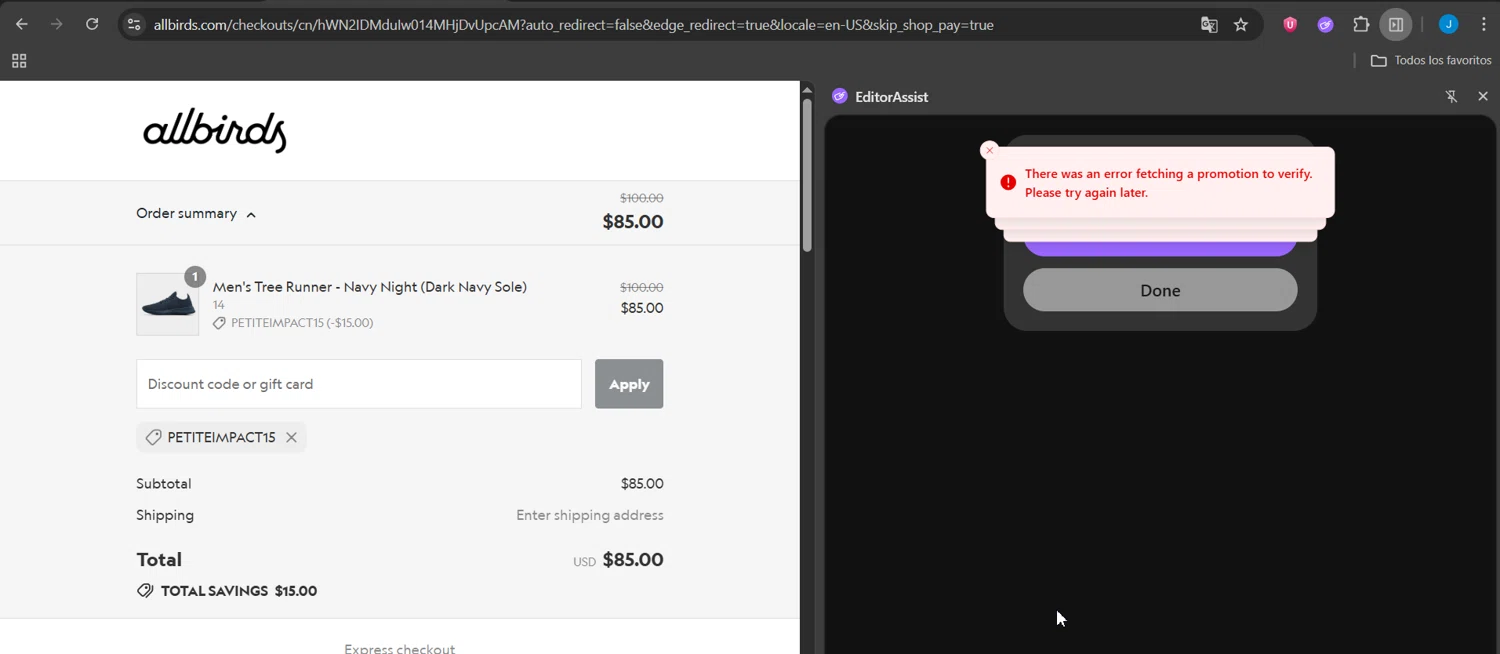Dismiss the promotion error notification
Image resolution: width=1500 pixels, height=654 pixels.
click(990, 151)
